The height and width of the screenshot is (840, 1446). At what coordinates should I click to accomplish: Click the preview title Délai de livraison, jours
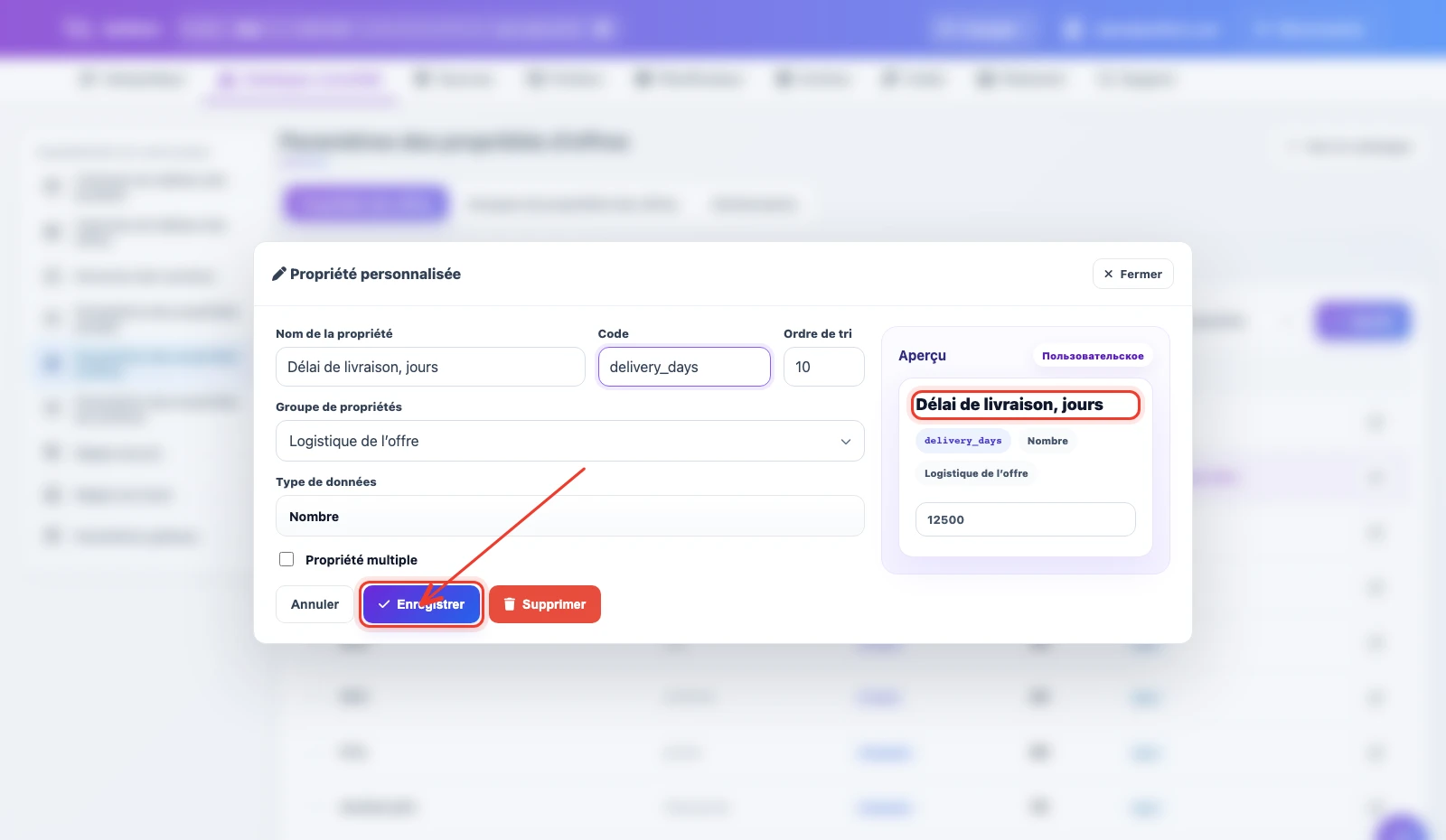click(x=1009, y=405)
